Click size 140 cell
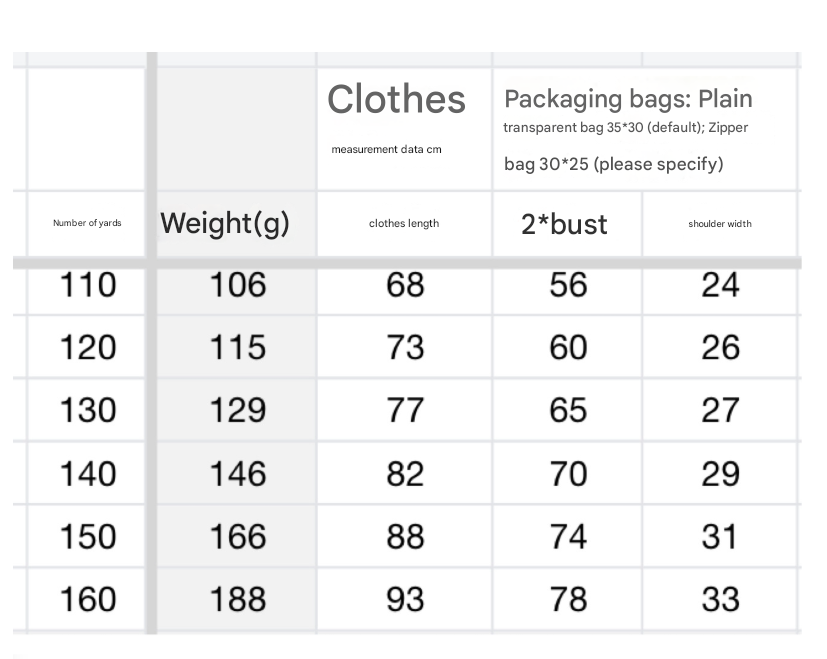 88,473
